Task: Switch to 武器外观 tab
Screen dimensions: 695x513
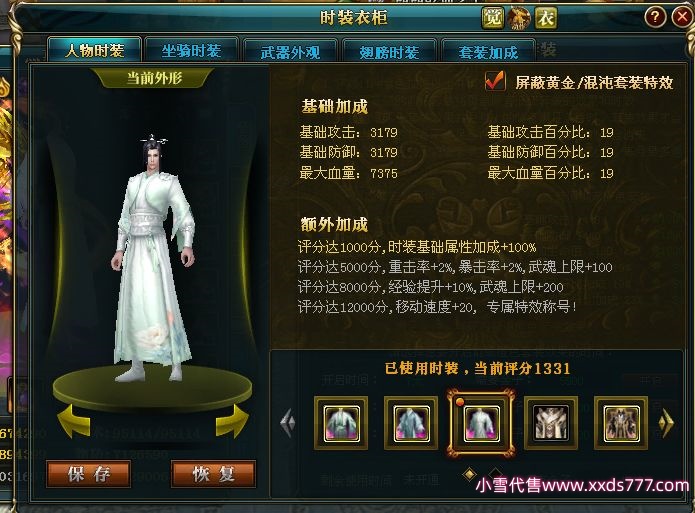Action: click(x=291, y=52)
